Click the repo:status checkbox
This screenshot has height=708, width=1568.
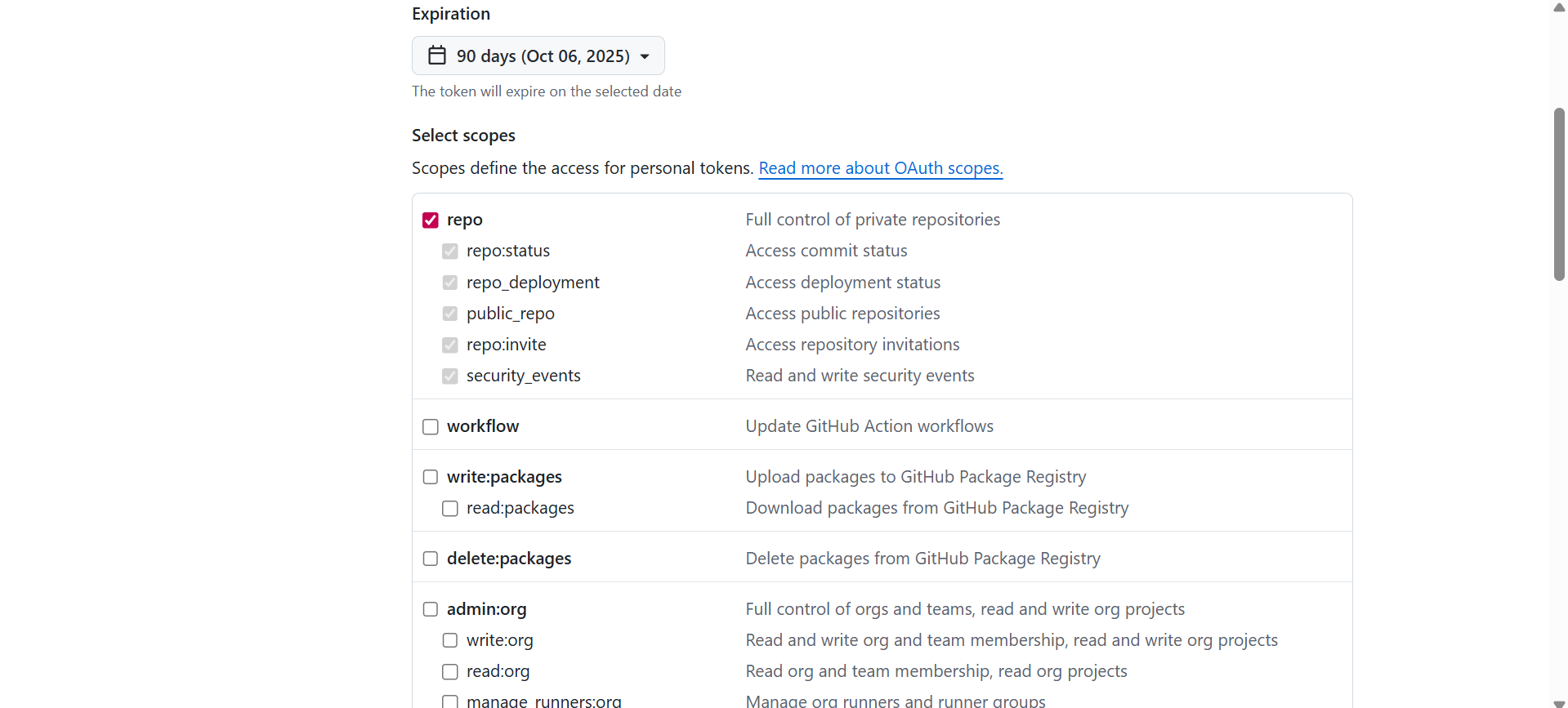coord(450,251)
